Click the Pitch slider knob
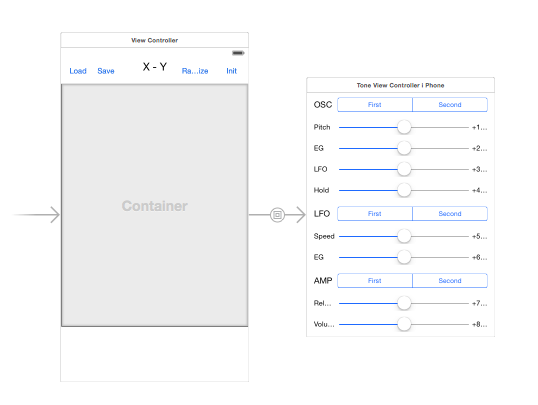Viewport: 538px width, 405px height. [404, 127]
